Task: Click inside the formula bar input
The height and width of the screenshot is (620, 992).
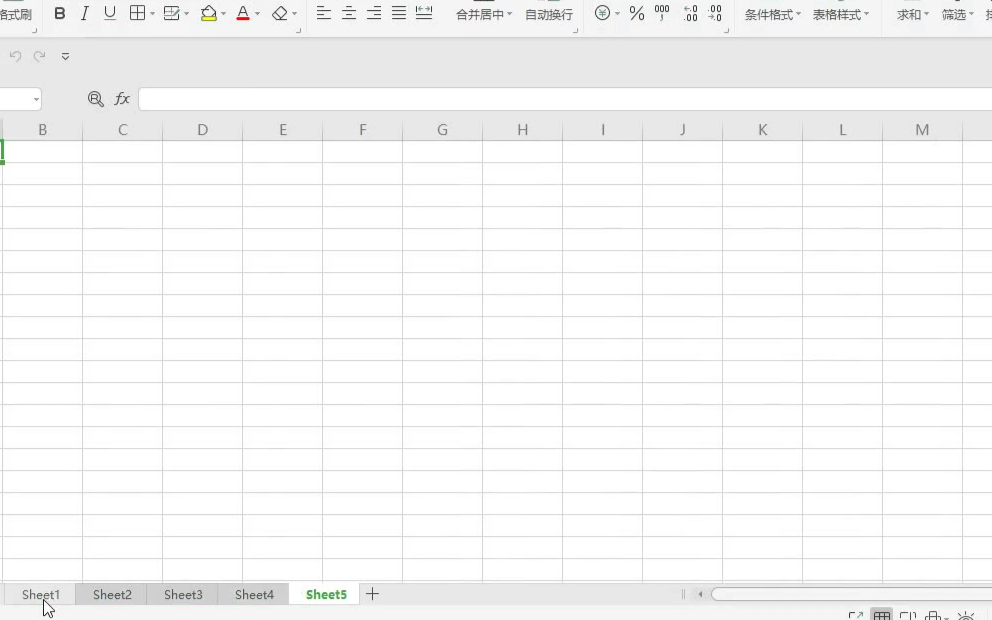Action: (560, 99)
